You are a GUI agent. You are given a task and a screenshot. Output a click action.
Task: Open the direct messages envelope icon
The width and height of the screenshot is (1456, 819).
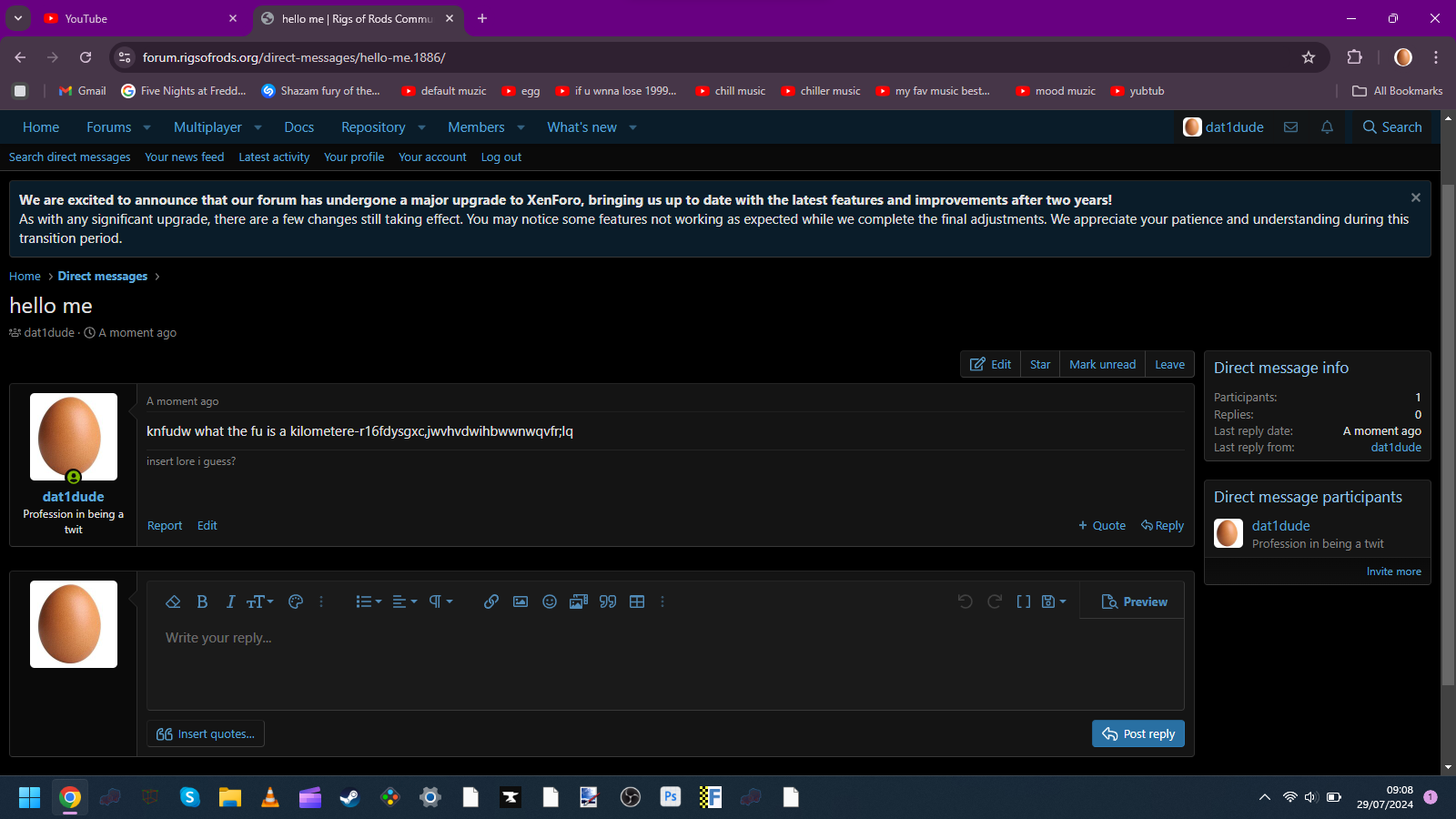[x=1290, y=127]
